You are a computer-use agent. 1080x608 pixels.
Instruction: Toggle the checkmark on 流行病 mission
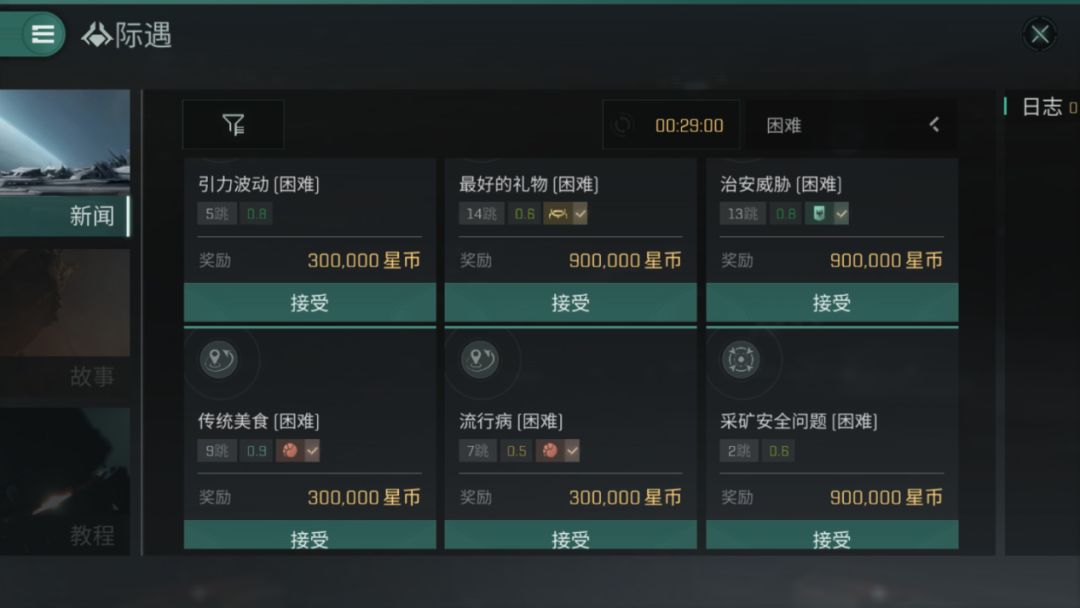[x=572, y=451]
